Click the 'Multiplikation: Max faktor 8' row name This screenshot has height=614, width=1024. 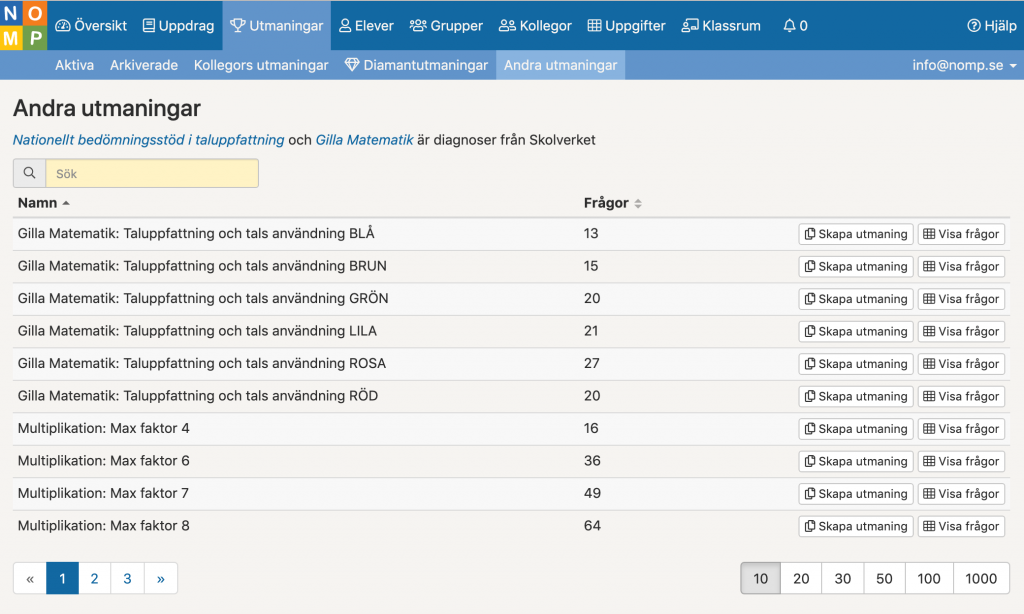pos(104,526)
